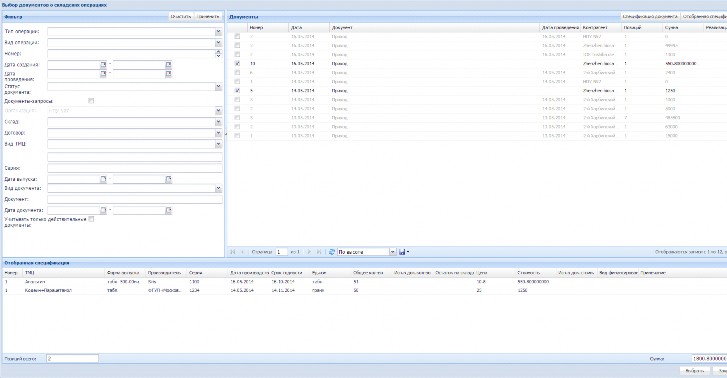The height and width of the screenshot is (378, 727).
Task: Select the 'Аспирин' specification row
Action: [x=364, y=282]
